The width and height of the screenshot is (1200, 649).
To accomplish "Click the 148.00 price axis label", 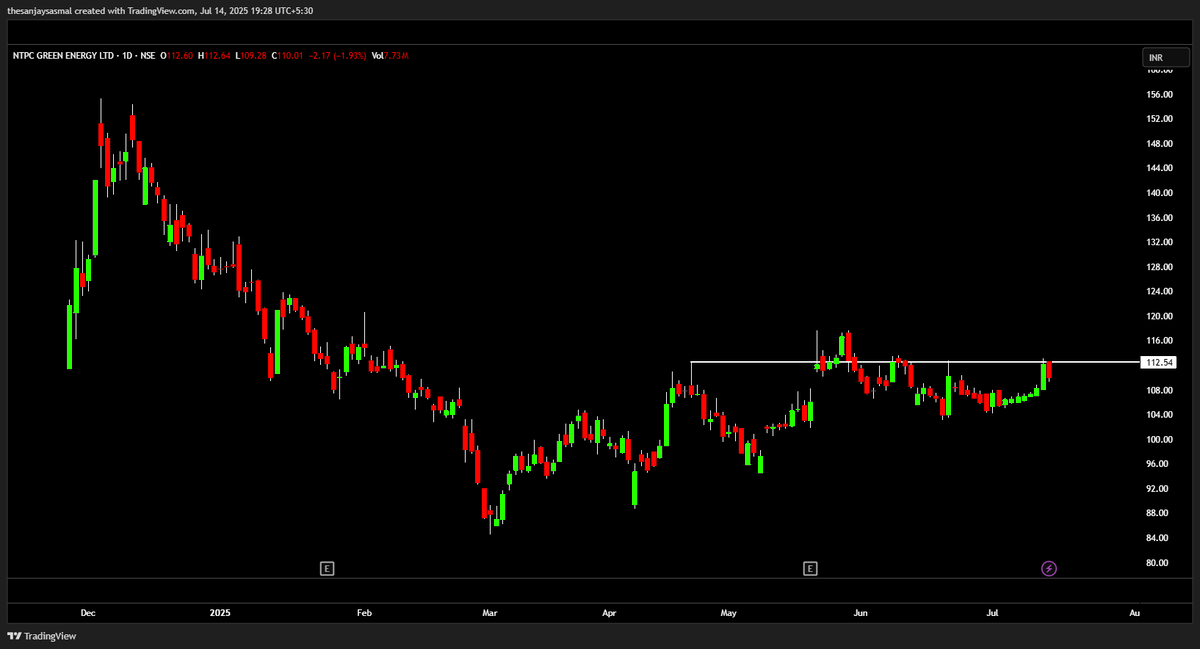I will click(1159, 144).
